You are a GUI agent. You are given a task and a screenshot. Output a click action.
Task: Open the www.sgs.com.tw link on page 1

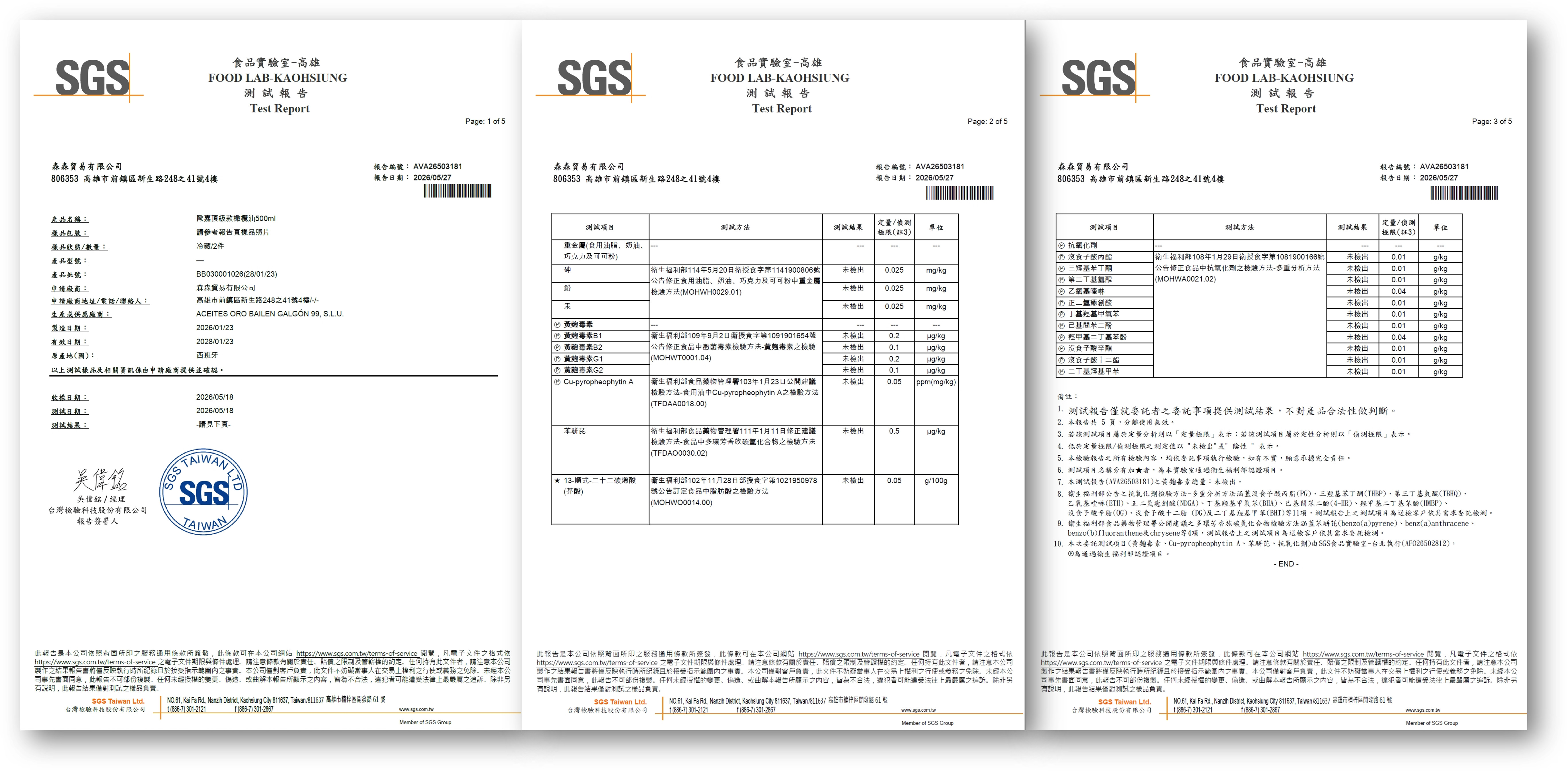coord(416,709)
